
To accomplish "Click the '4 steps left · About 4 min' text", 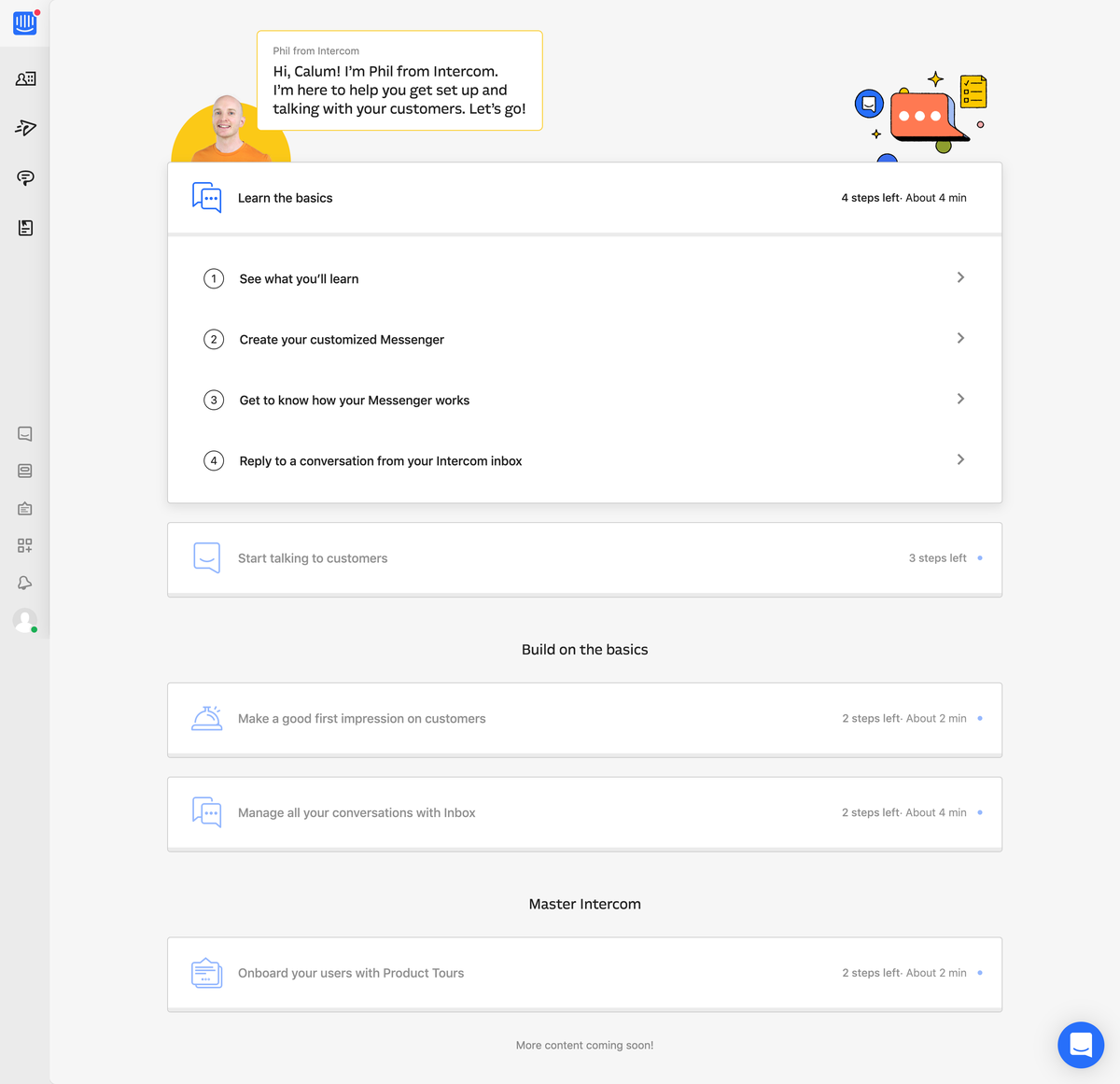I will pyautogui.click(x=903, y=198).
